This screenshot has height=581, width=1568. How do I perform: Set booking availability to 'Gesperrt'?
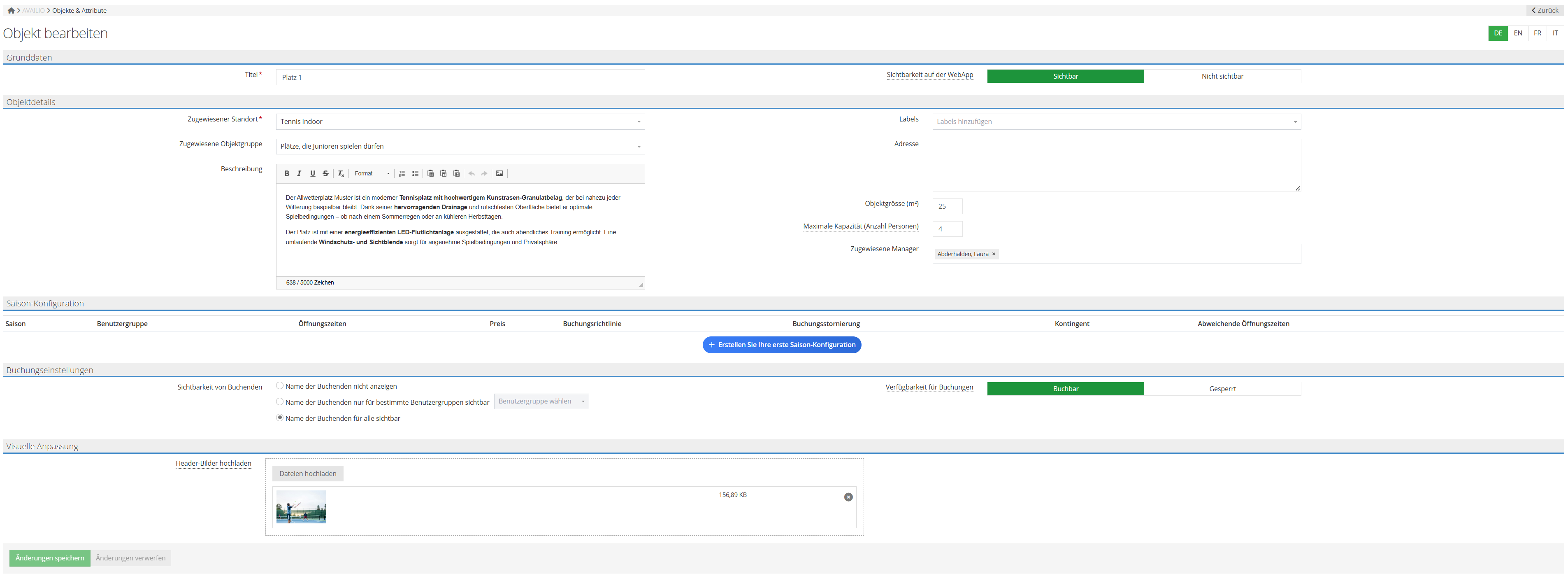coord(1222,389)
